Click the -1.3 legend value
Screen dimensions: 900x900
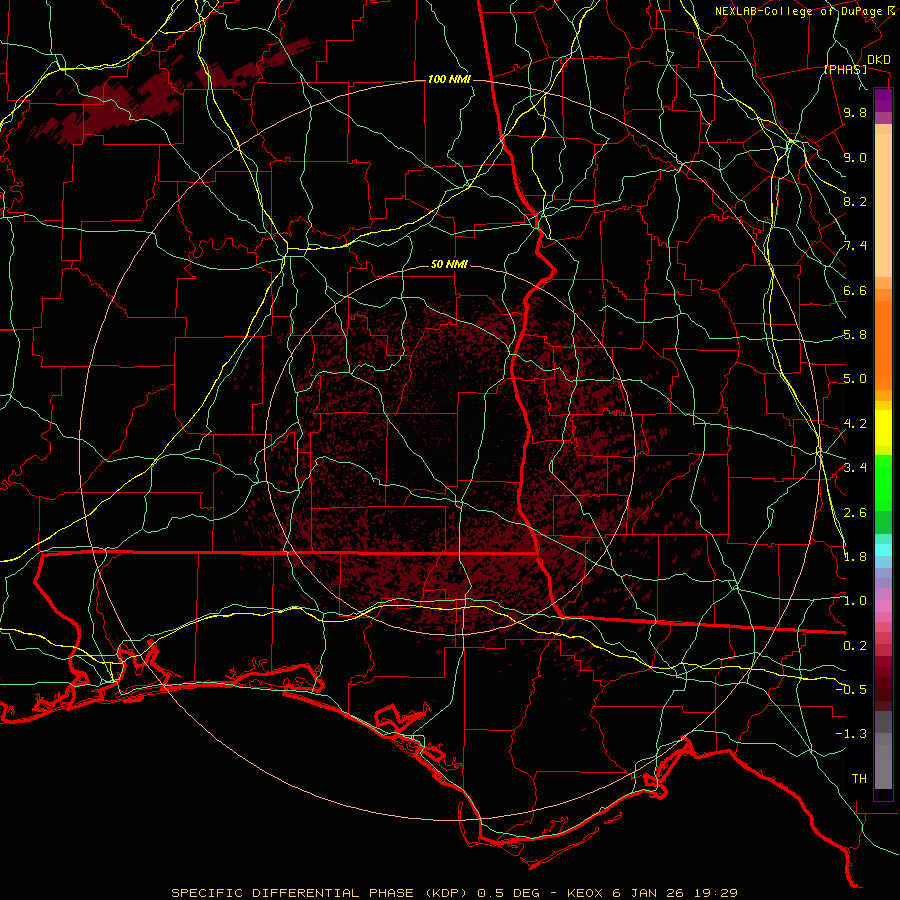851,734
